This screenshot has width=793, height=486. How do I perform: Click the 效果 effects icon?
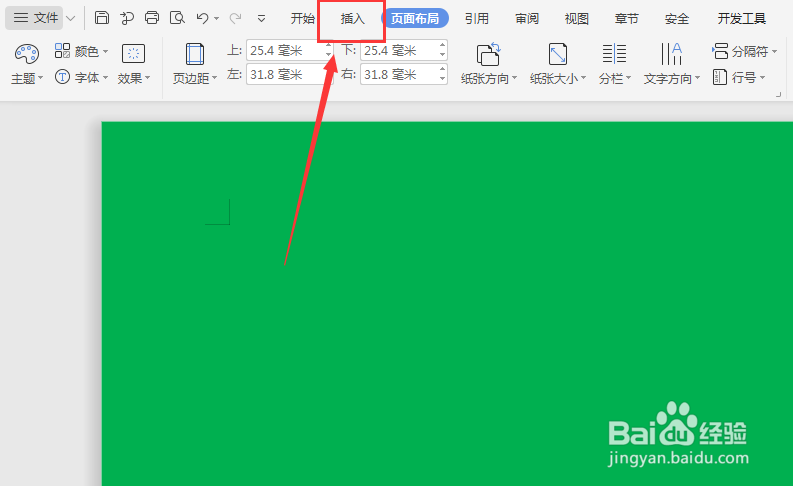pos(134,54)
